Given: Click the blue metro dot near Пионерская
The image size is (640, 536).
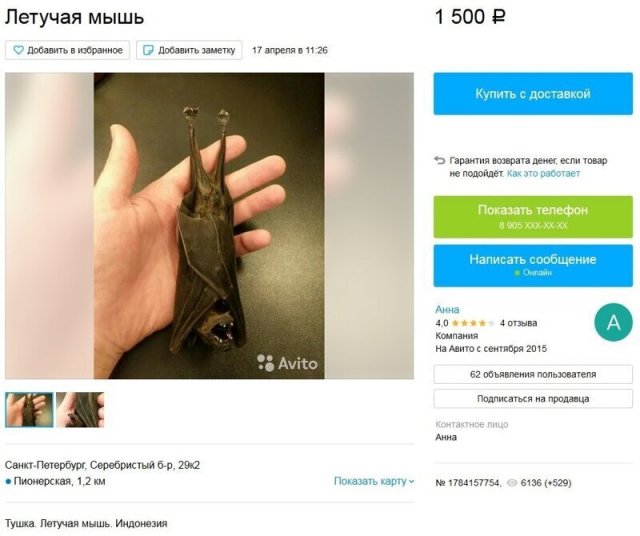Looking at the screenshot, I should point(8,481).
